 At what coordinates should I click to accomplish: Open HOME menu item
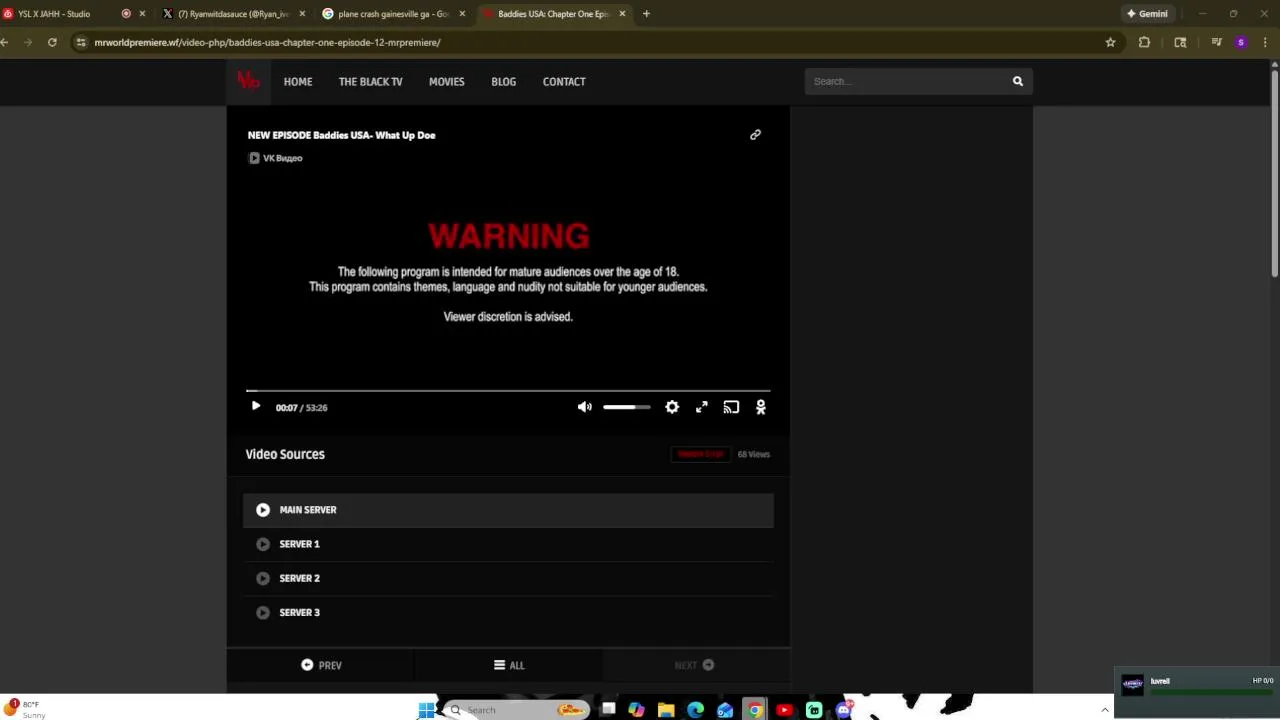point(298,82)
